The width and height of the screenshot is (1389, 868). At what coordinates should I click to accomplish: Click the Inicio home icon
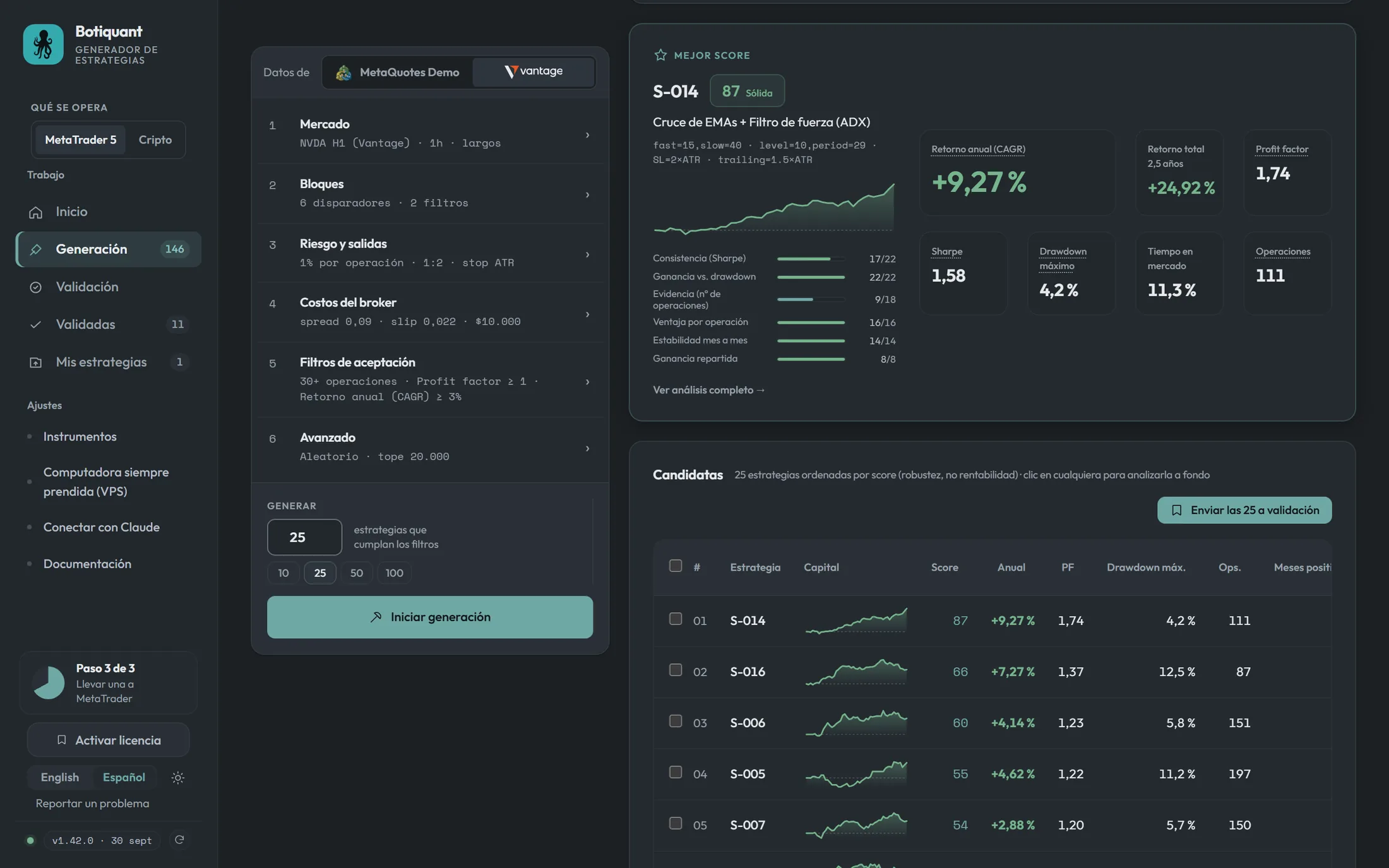pyautogui.click(x=35, y=212)
